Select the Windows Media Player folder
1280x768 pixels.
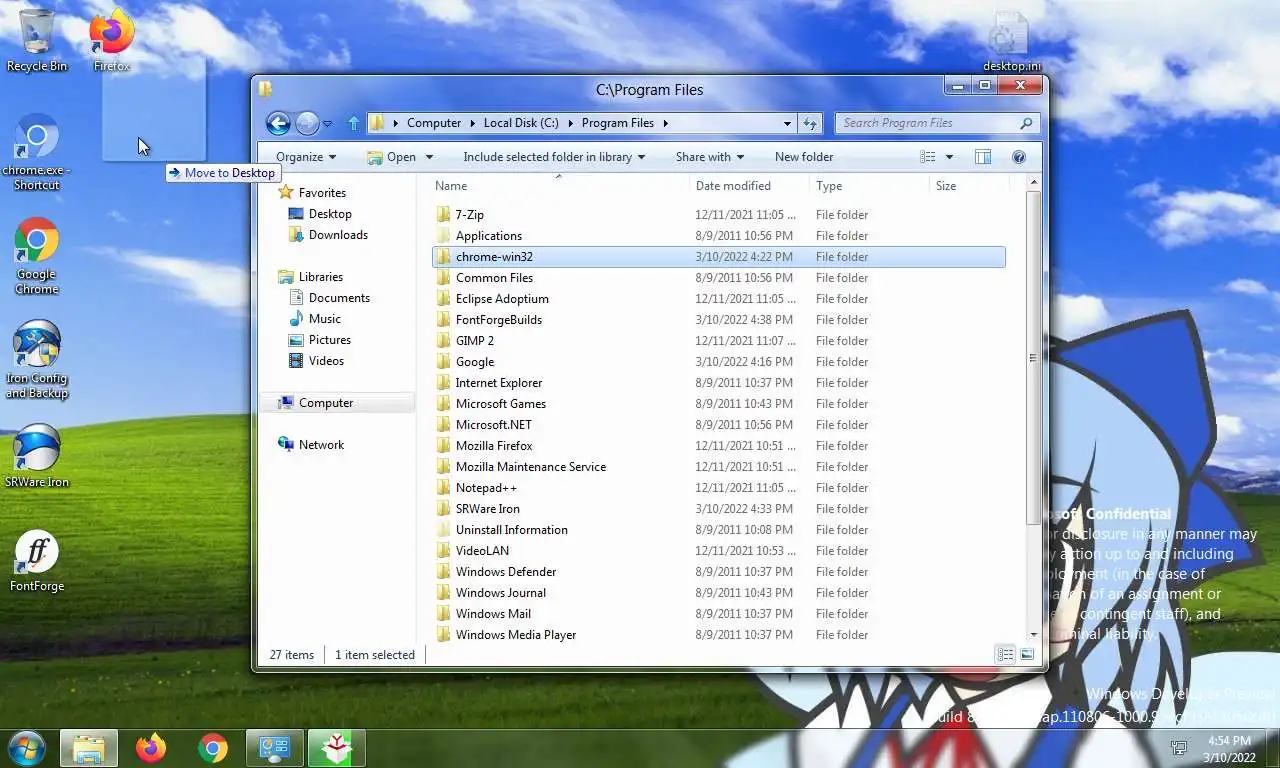[719, 635]
